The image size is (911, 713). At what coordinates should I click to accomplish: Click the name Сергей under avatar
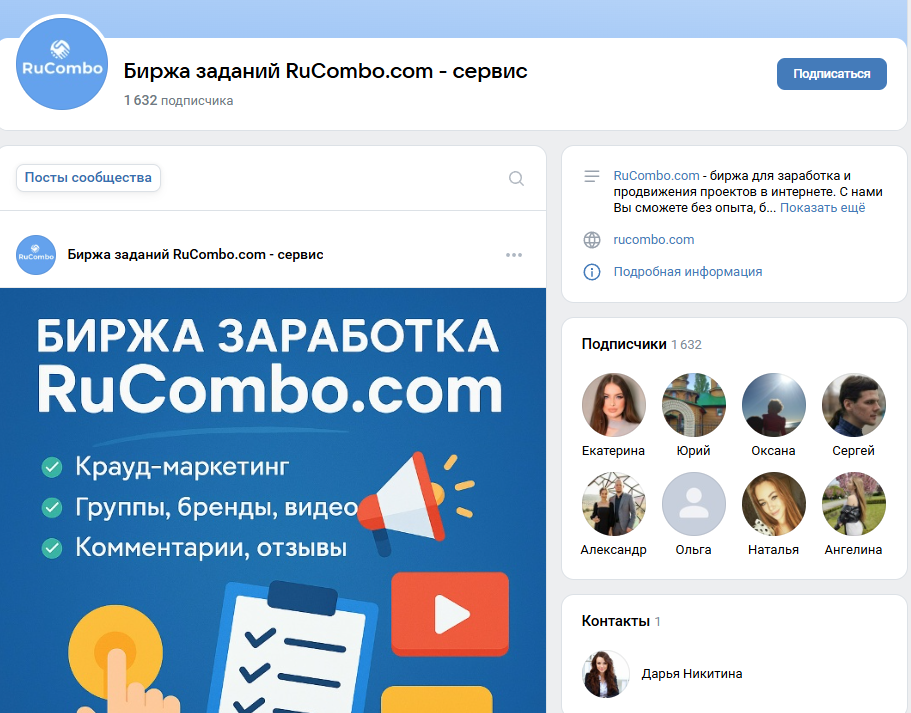pos(853,450)
